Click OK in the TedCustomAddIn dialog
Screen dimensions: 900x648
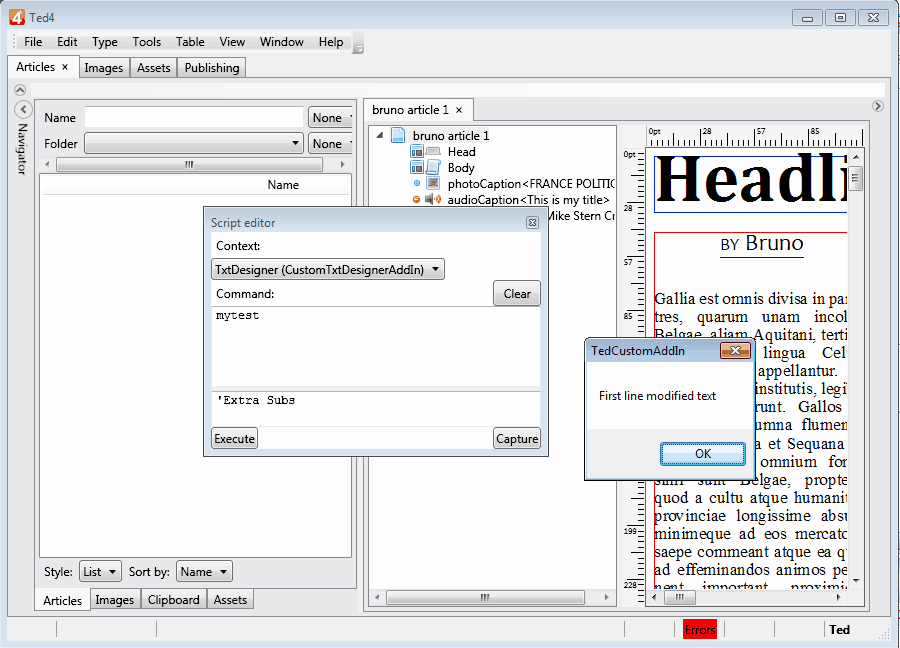click(x=703, y=454)
